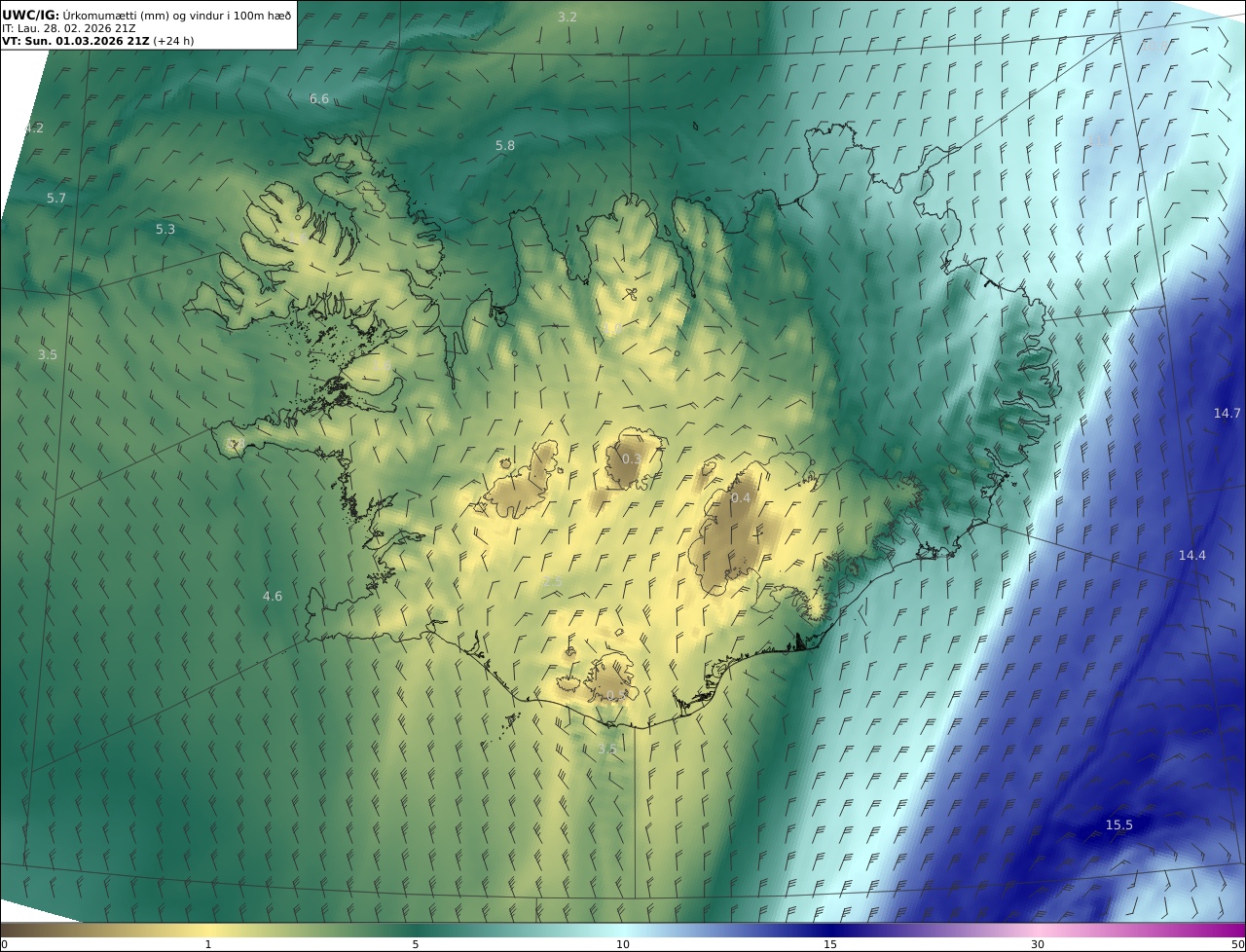
Task: Click the 50 tick label on color scale
Action: point(1237,944)
